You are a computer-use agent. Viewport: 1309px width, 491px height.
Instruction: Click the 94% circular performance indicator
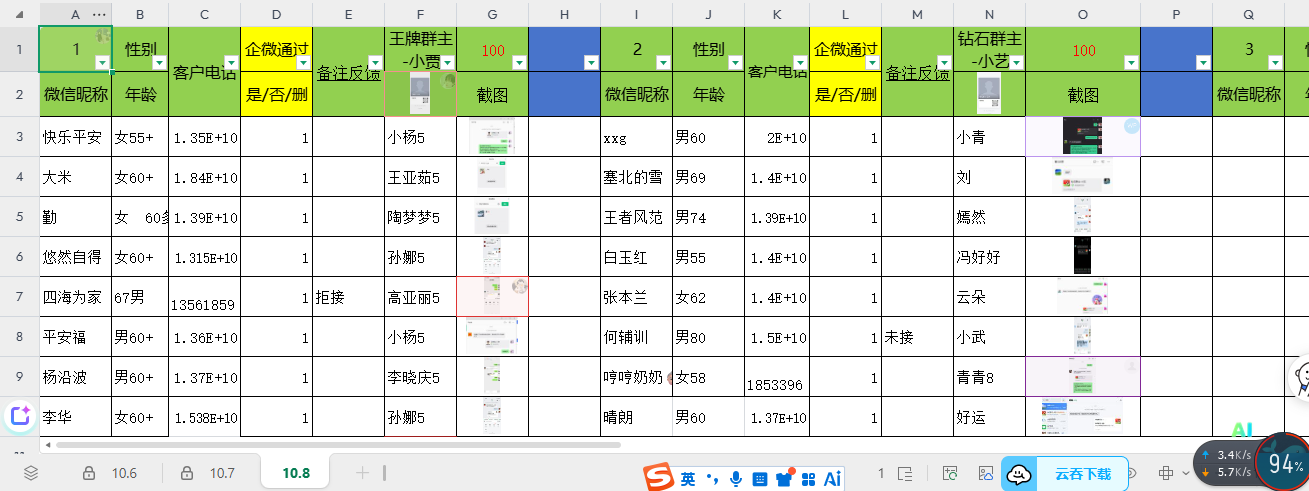coord(1282,463)
